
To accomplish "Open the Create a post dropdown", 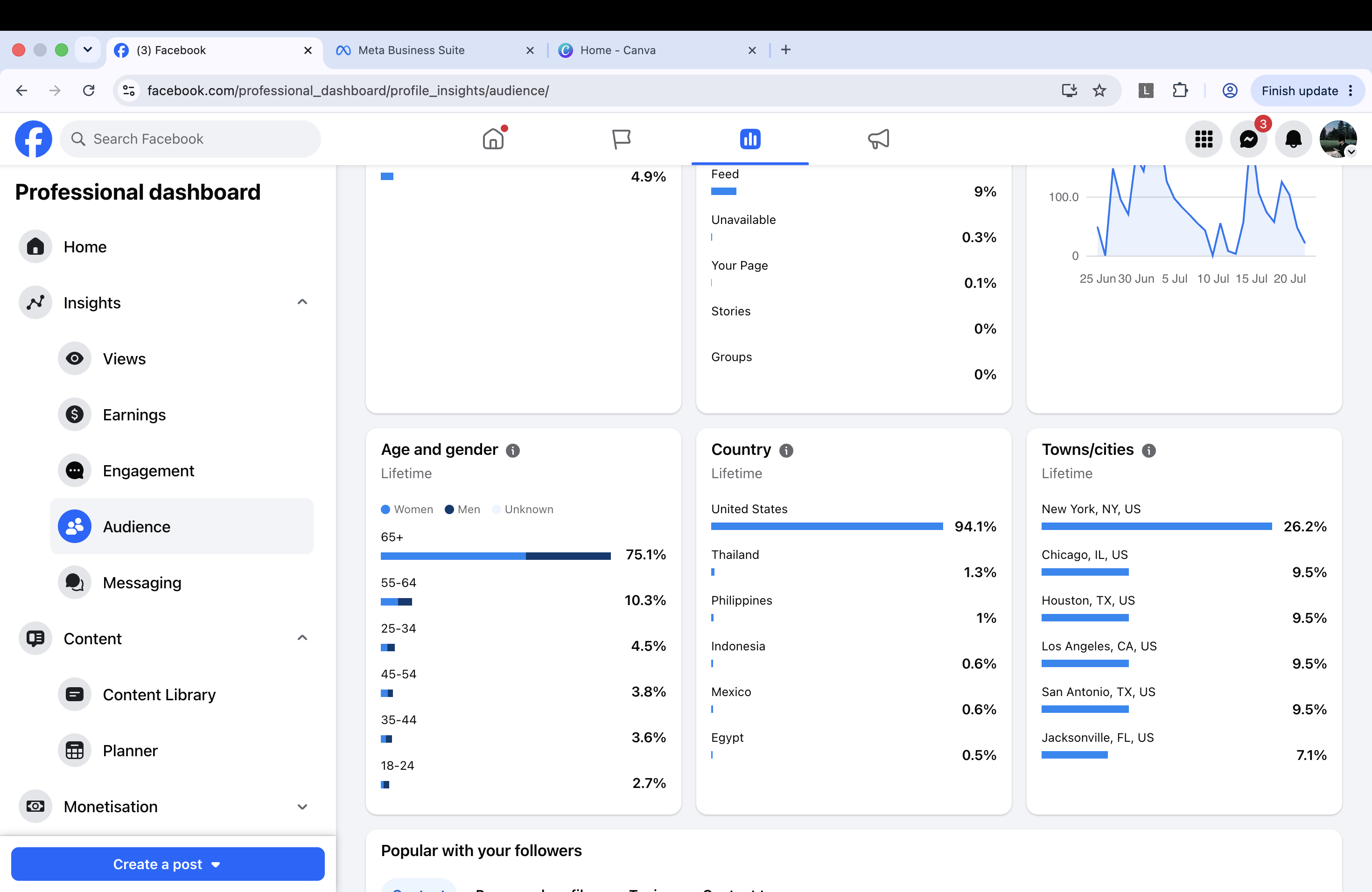I will pos(168,864).
